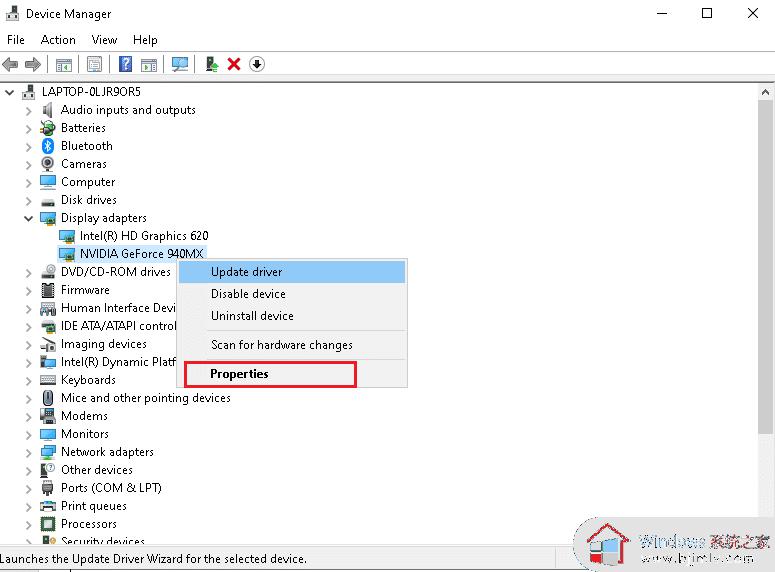This screenshot has height=572, width=775.
Task: Open the Properties sheet toolbar icon
Action: click(x=94, y=64)
